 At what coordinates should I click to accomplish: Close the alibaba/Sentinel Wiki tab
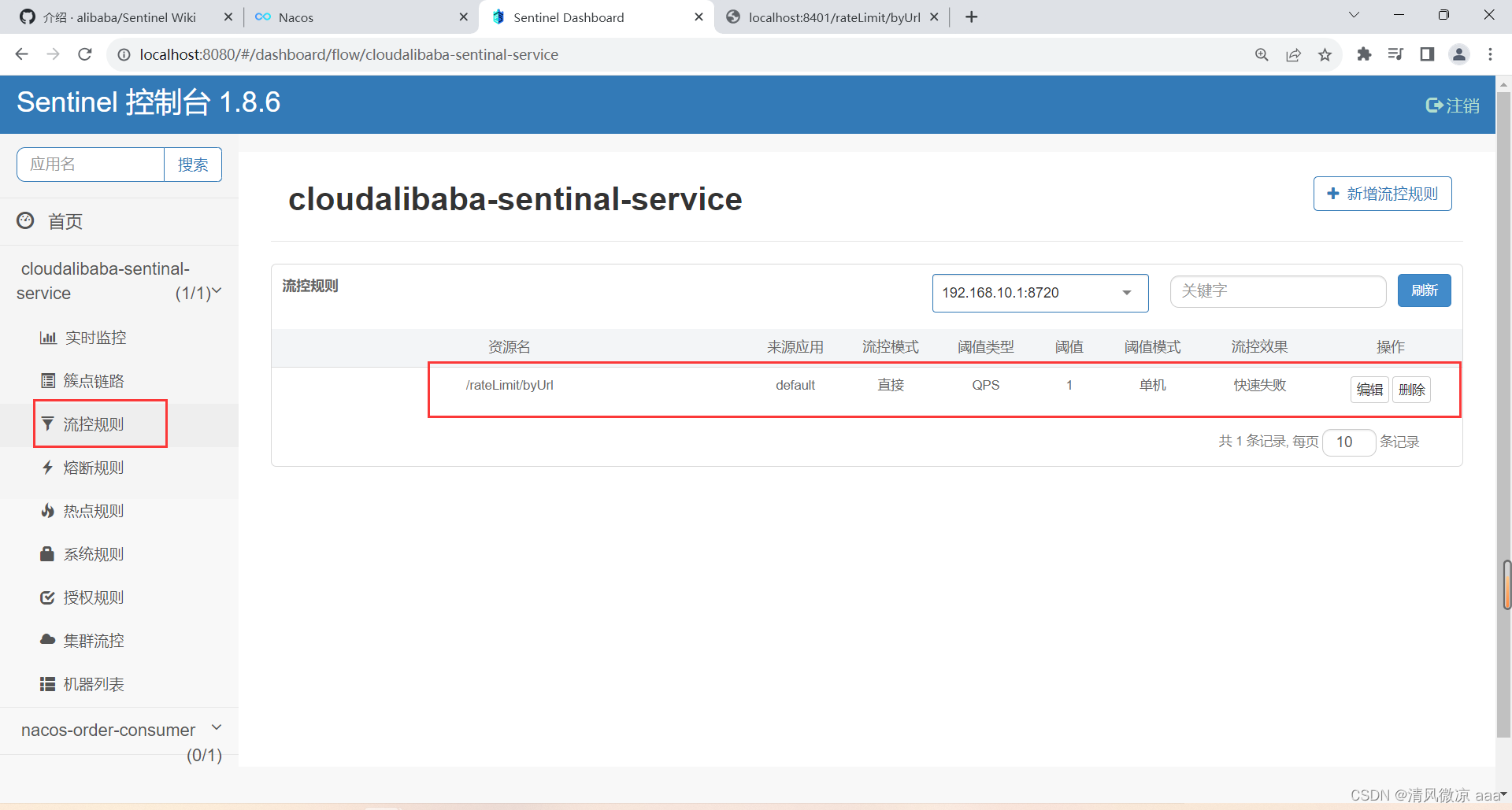228,17
